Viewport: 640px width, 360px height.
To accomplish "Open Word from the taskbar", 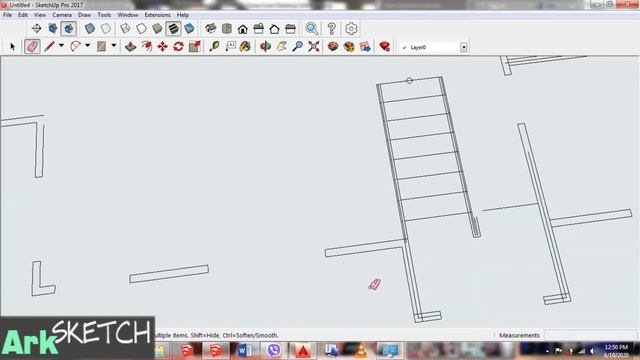I will click(x=245, y=350).
